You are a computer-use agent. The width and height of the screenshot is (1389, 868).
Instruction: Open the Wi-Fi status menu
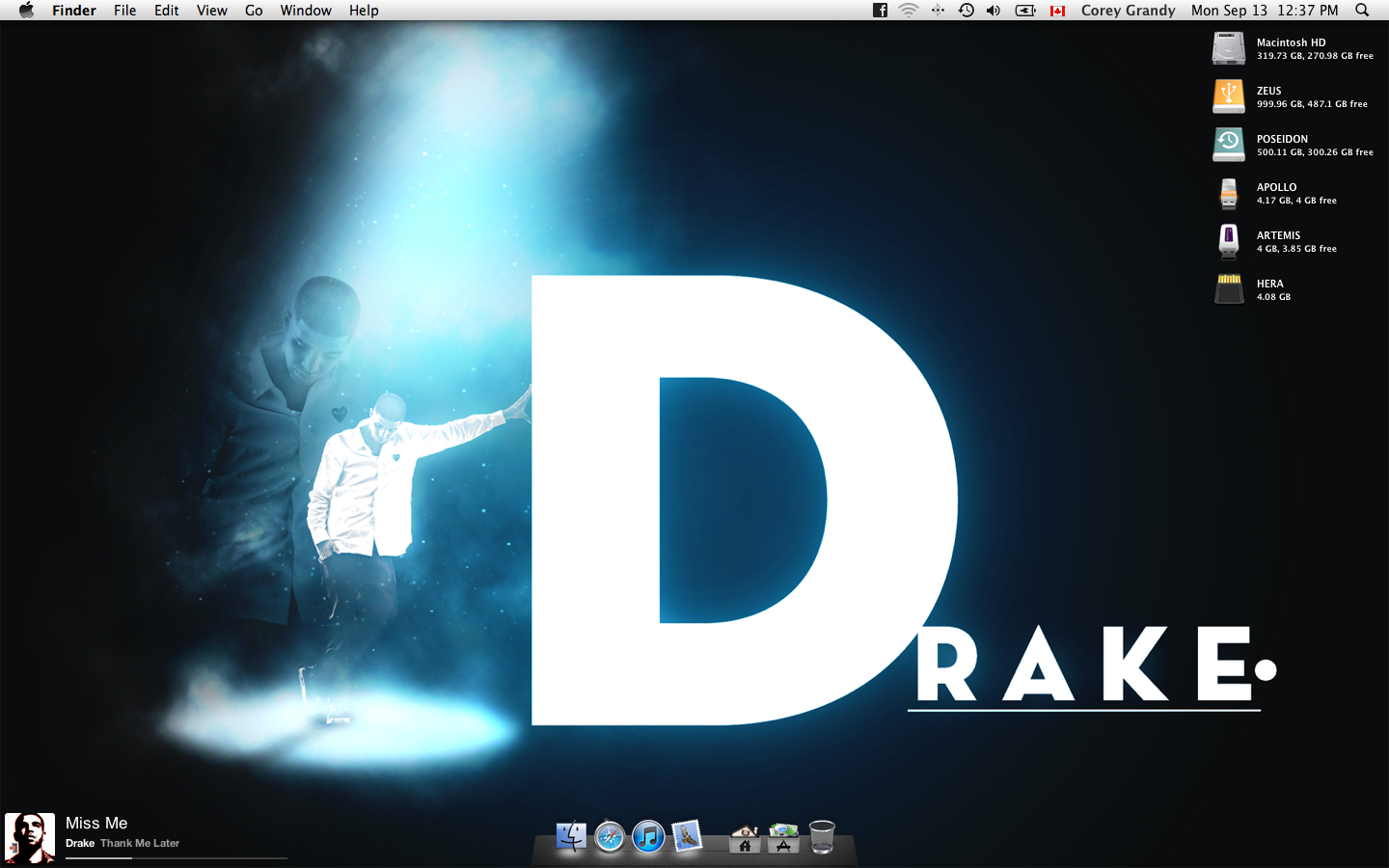coord(909,11)
